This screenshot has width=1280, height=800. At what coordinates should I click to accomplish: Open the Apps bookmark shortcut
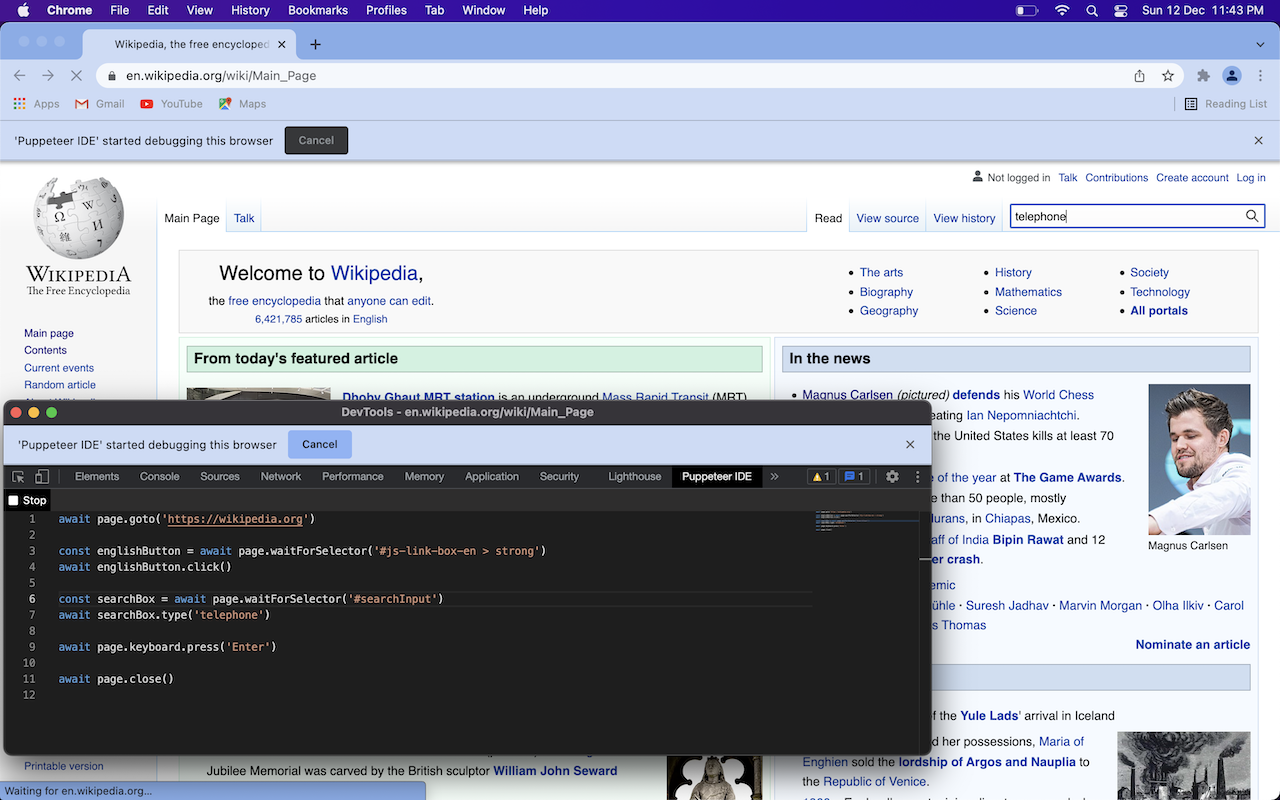click(x=37, y=104)
